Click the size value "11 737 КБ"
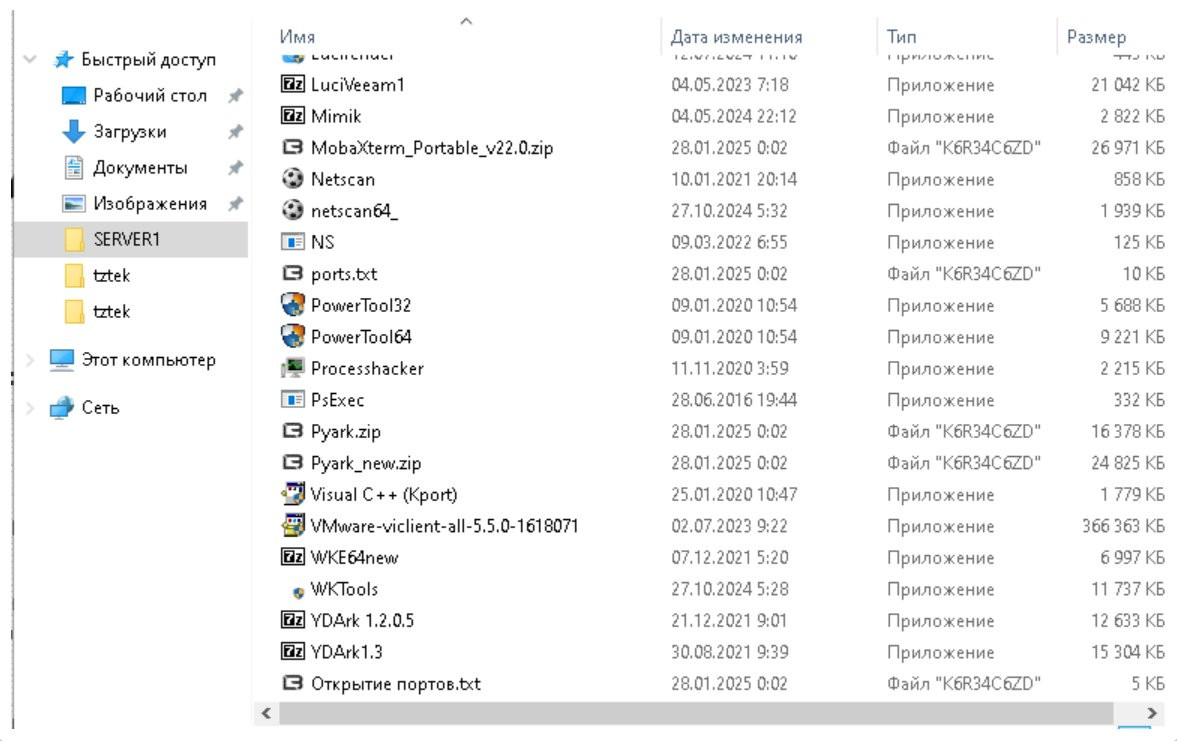Viewport: 1177px width, 741px height. (1127, 589)
